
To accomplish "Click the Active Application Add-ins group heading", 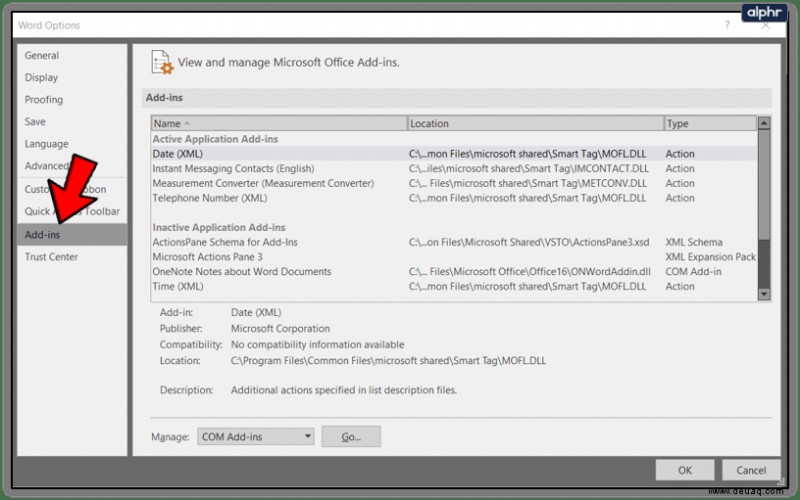I will pos(215,139).
